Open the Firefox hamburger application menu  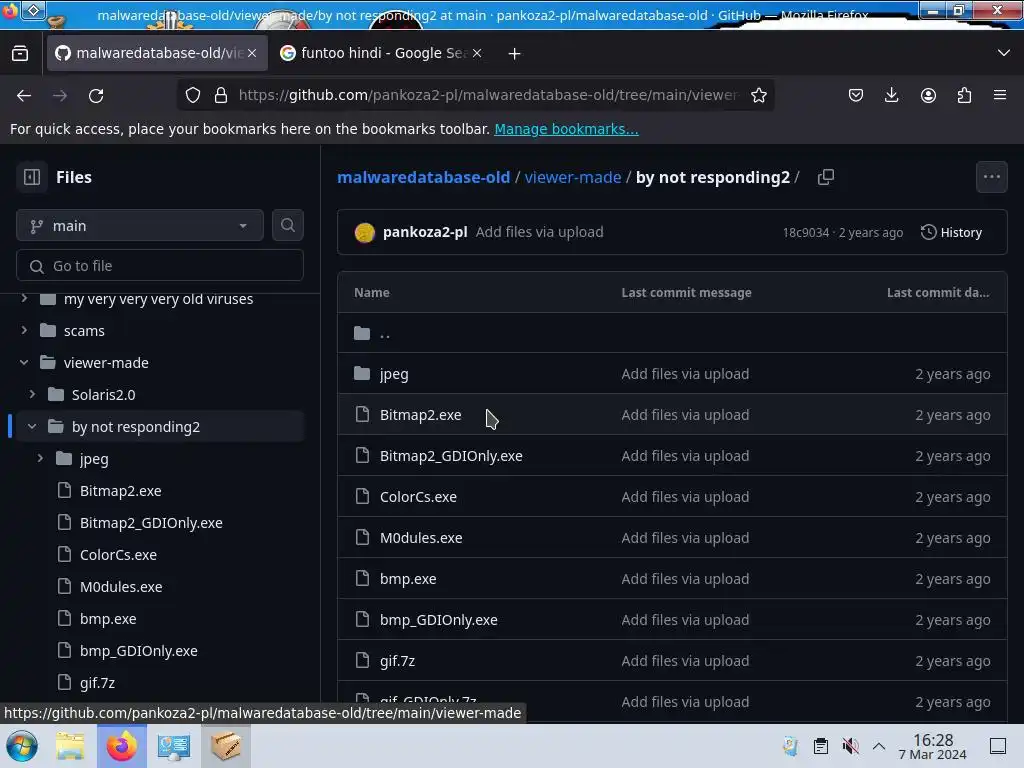coord(1000,95)
